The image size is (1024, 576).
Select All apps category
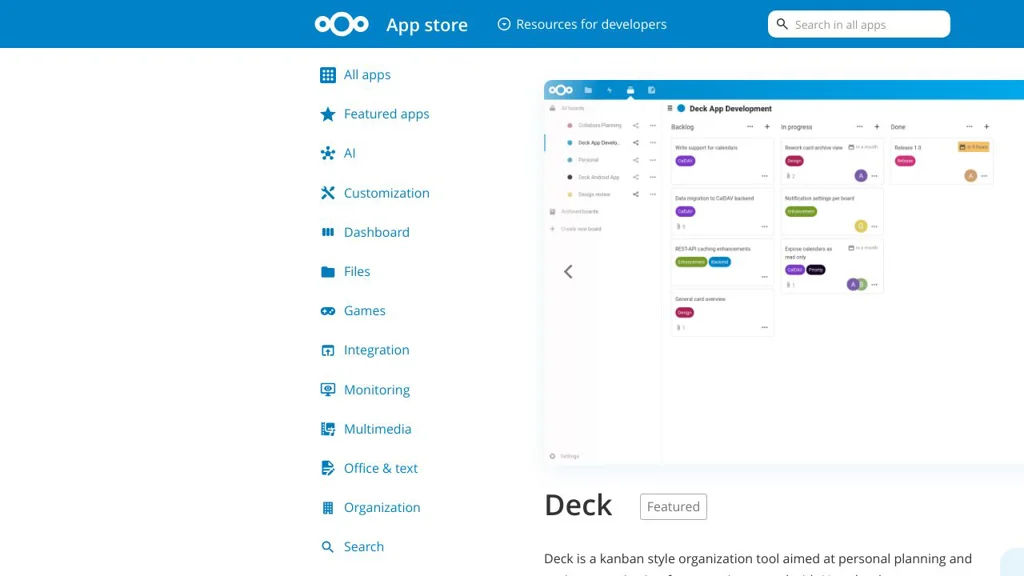[367, 74]
